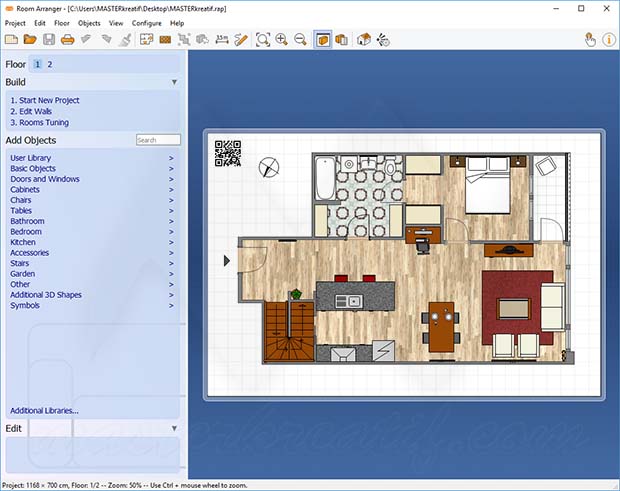620x491 pixels.
Task: Select the compass symbol on the plan
Action: click(x=269, y=167)
